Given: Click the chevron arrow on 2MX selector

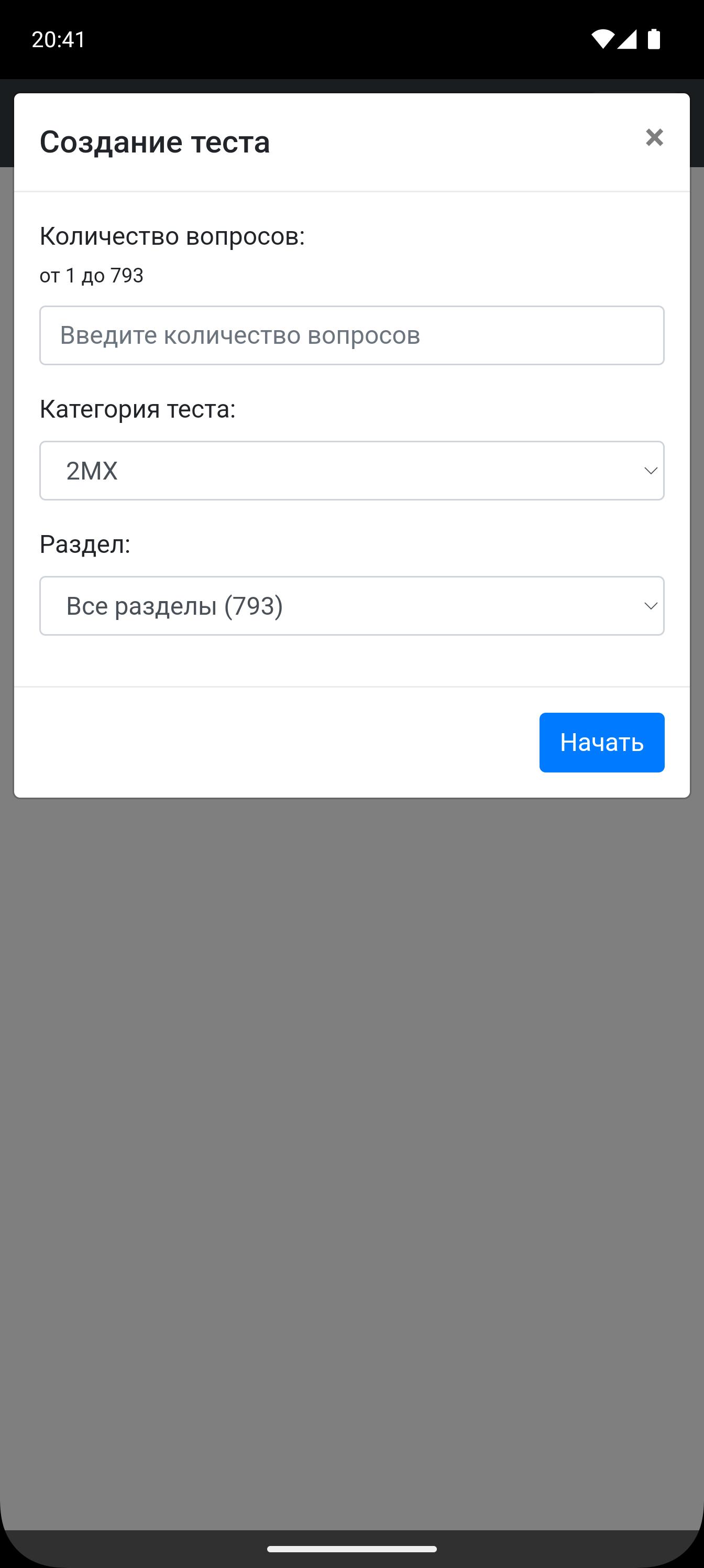Looking at the screenshot, I should click(x=651, y=471).
